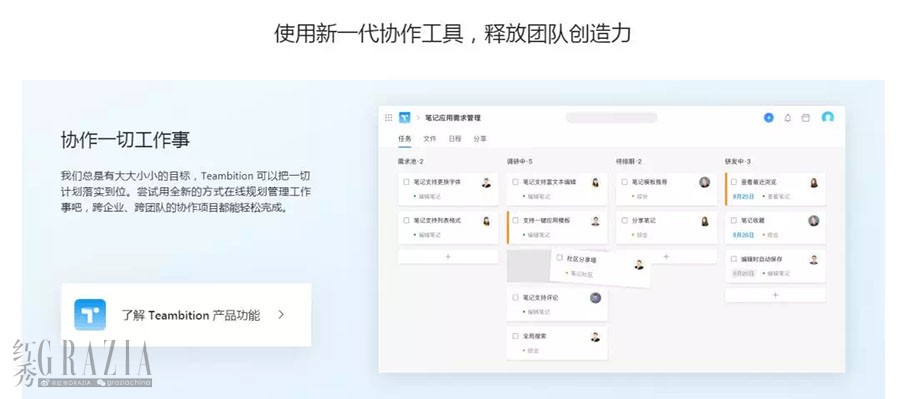This screenshot has height=399, width=900.
Task: Mark 社区分享墙 task complete
Action: pos(559,258)
